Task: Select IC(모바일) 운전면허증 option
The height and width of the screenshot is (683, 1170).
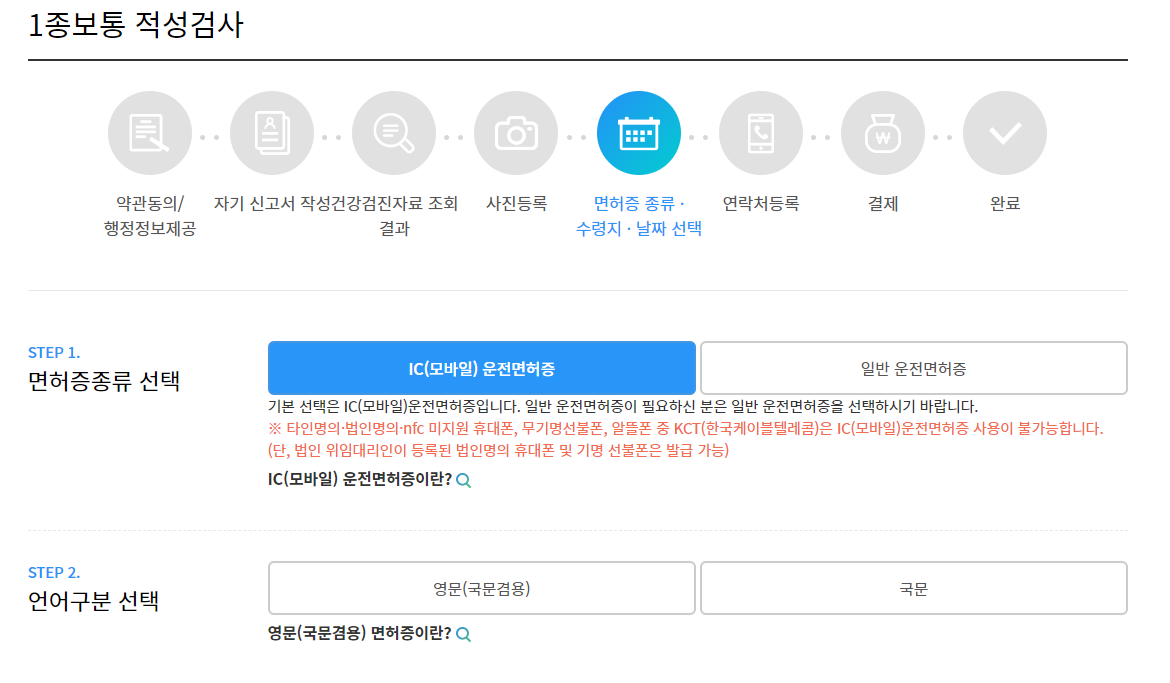Action: (482, 368)
